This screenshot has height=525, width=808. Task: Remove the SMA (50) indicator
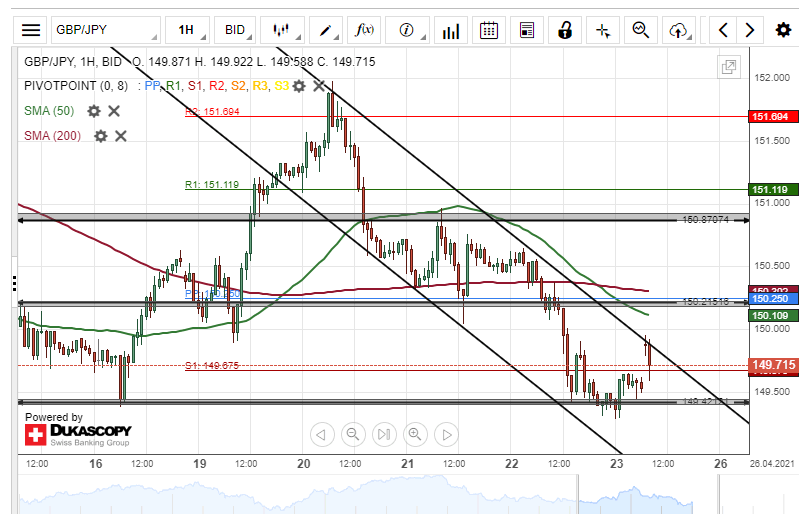coord(114,111)
